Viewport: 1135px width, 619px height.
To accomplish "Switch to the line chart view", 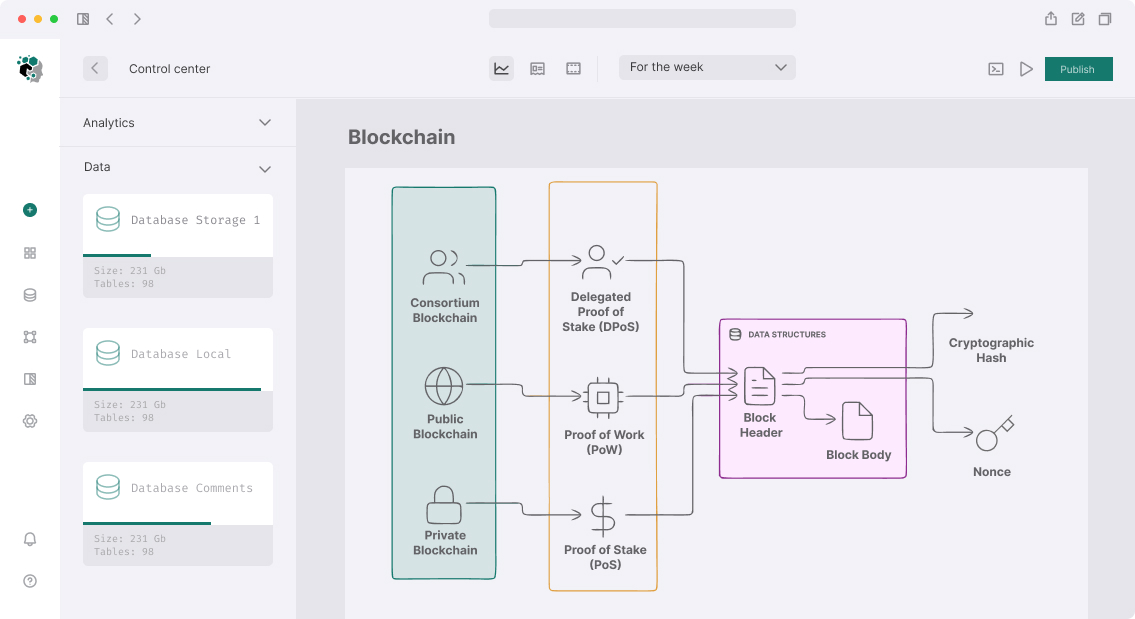I will [501, 69].
